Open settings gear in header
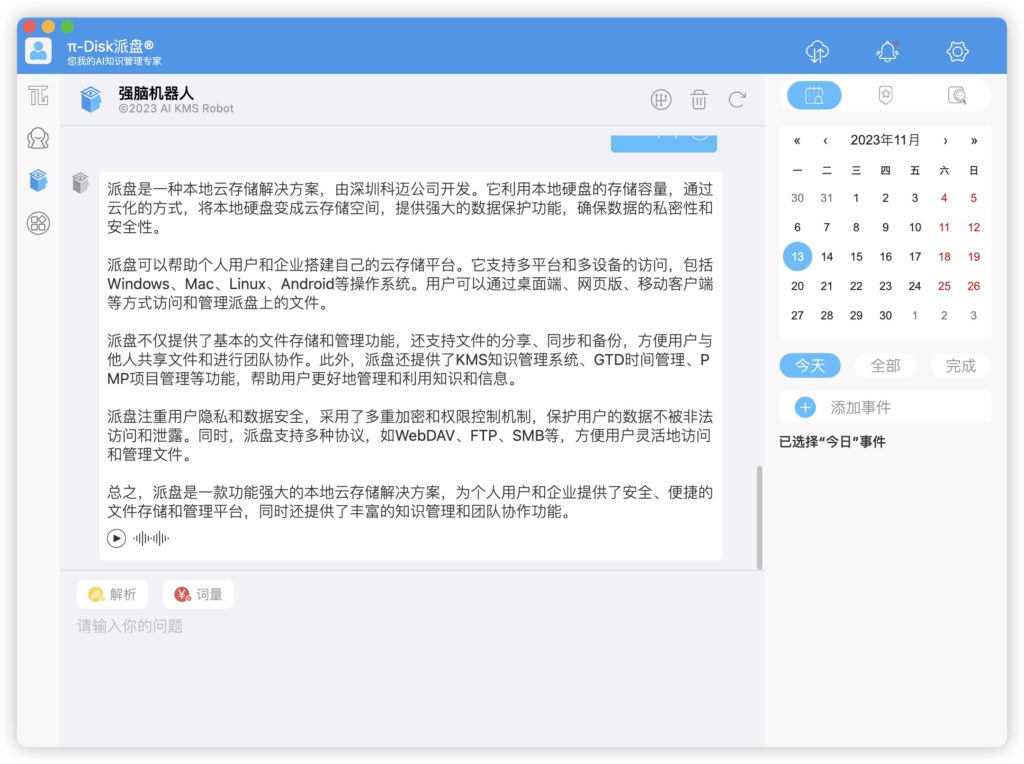The width and height of the screenshot is (1024, 764). pyautogui.click(x=957, y=51)
